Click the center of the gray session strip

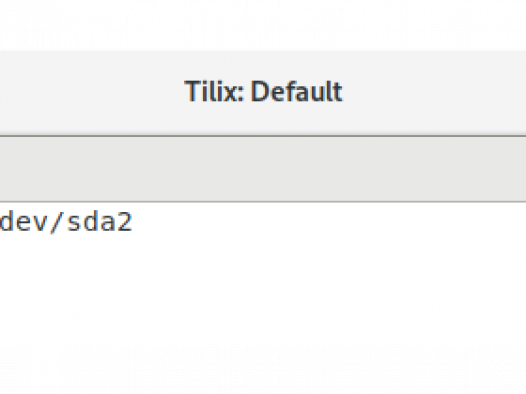click(x=263, y=169)
